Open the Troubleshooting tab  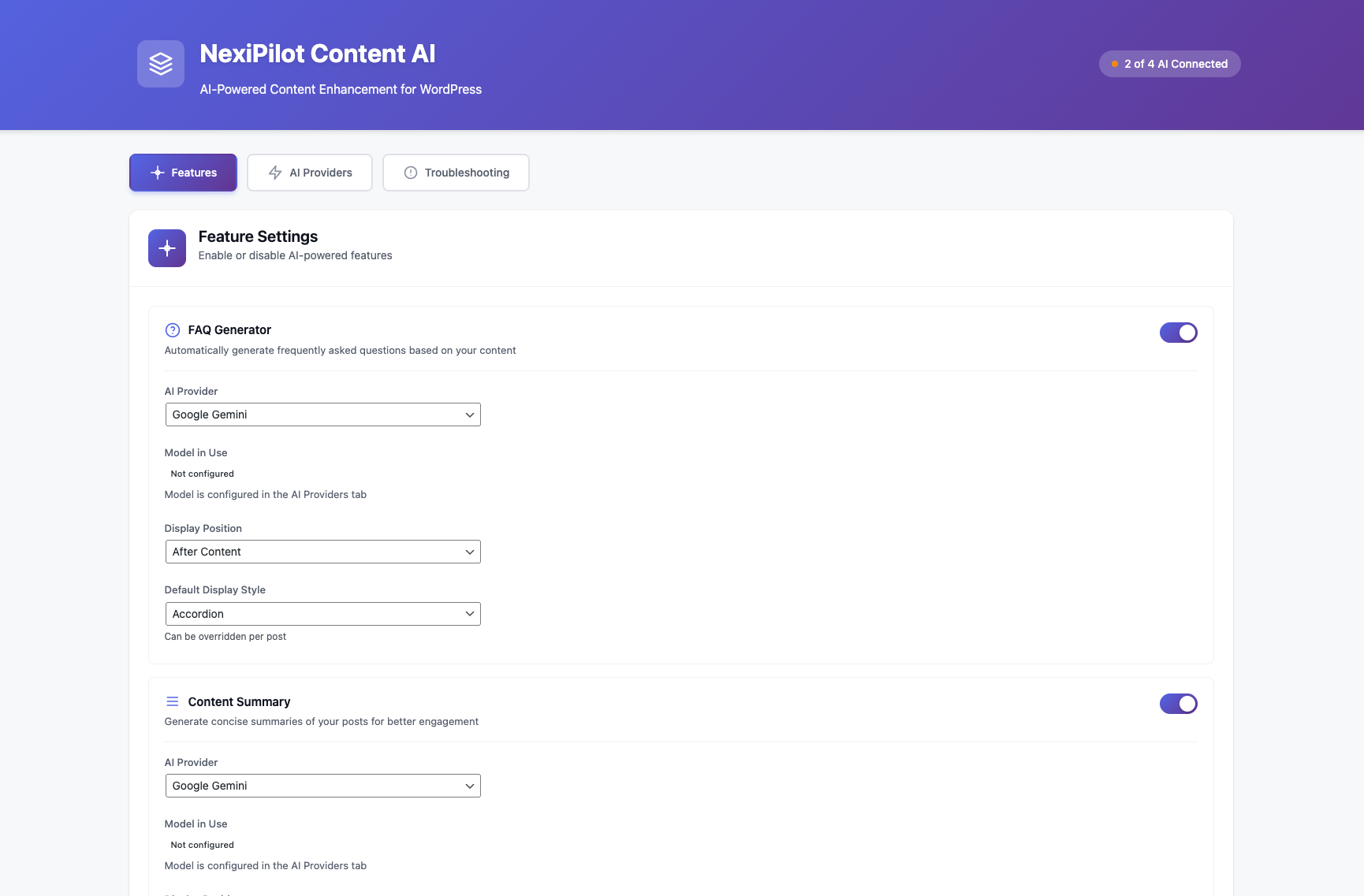click(x=456, y=172)
